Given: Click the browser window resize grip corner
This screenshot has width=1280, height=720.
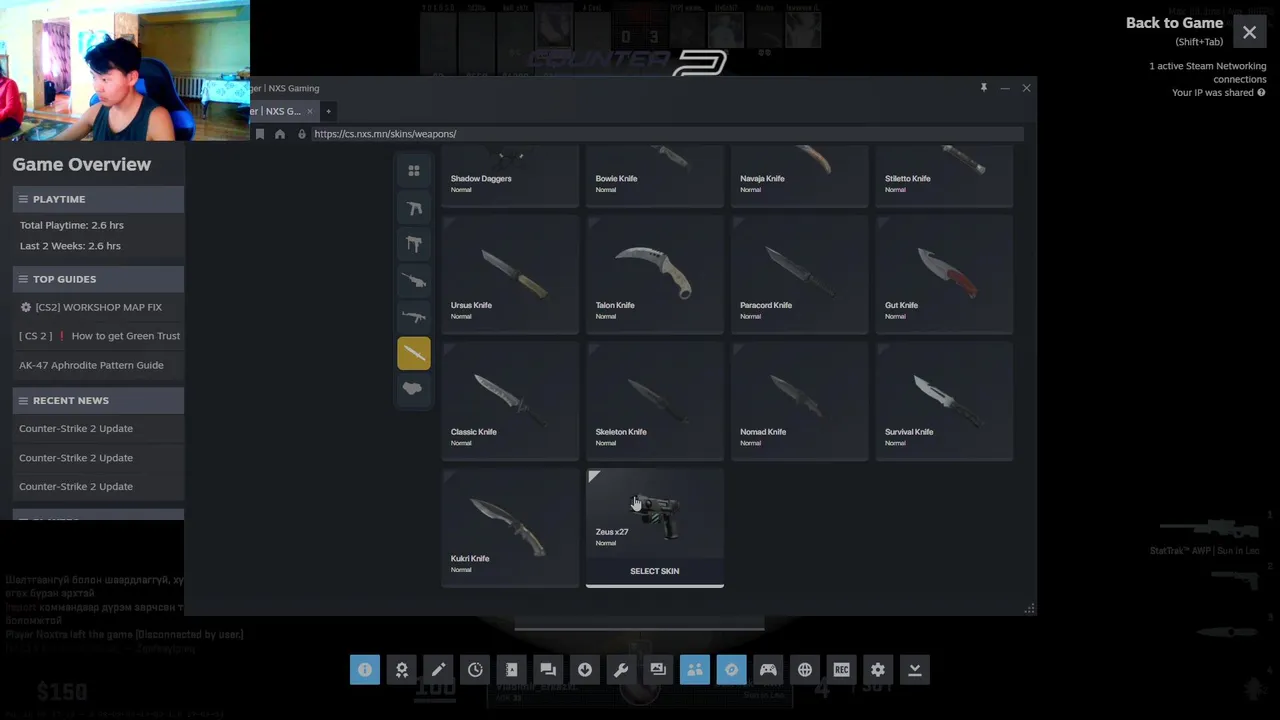Looking at the screenshot, I should click(1029, 608).
